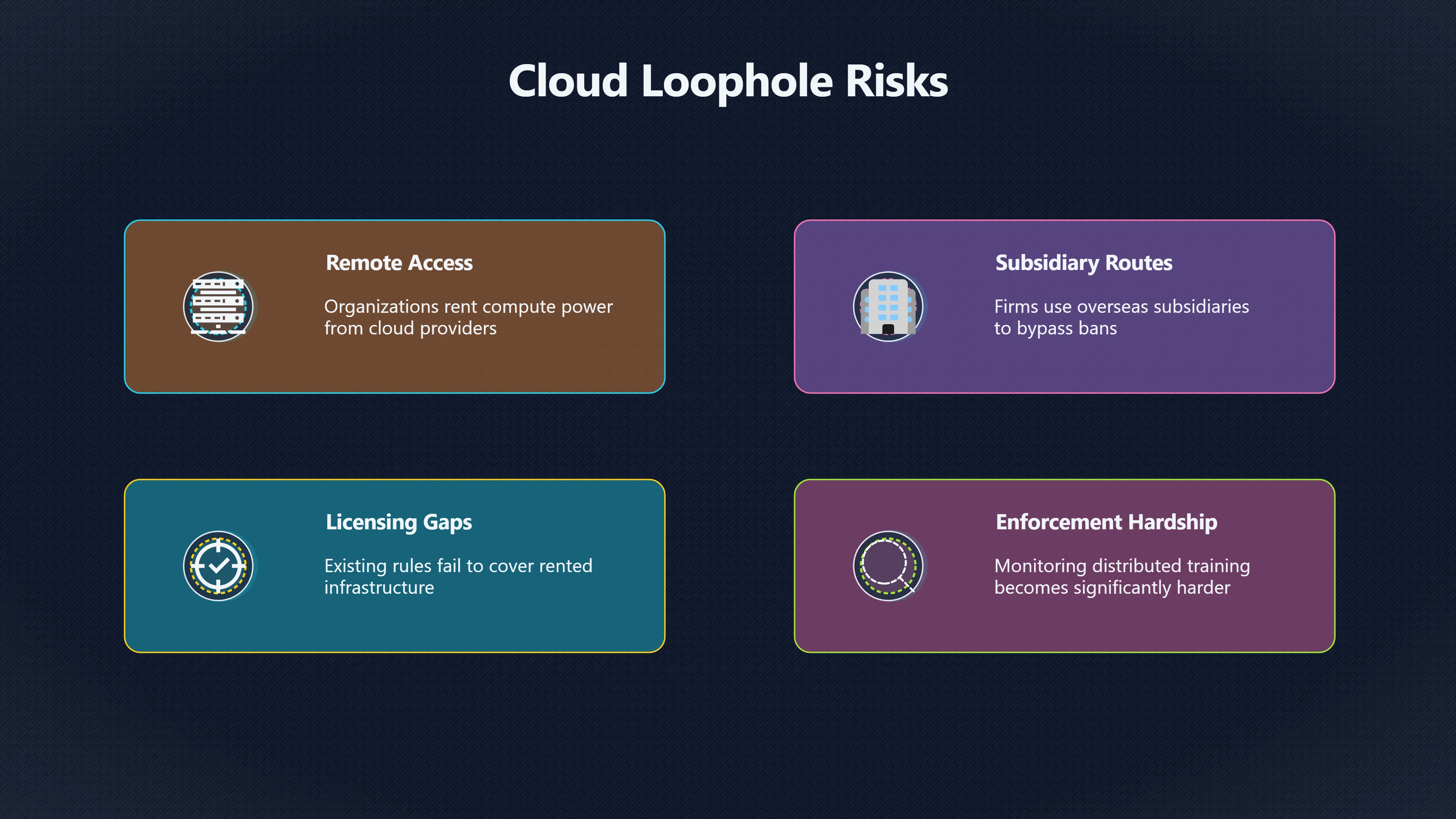This screenshot has height=819, width=1456.
Task: Click the checkmark target icon in Licensing Gaps card
Action: point(218,566)
